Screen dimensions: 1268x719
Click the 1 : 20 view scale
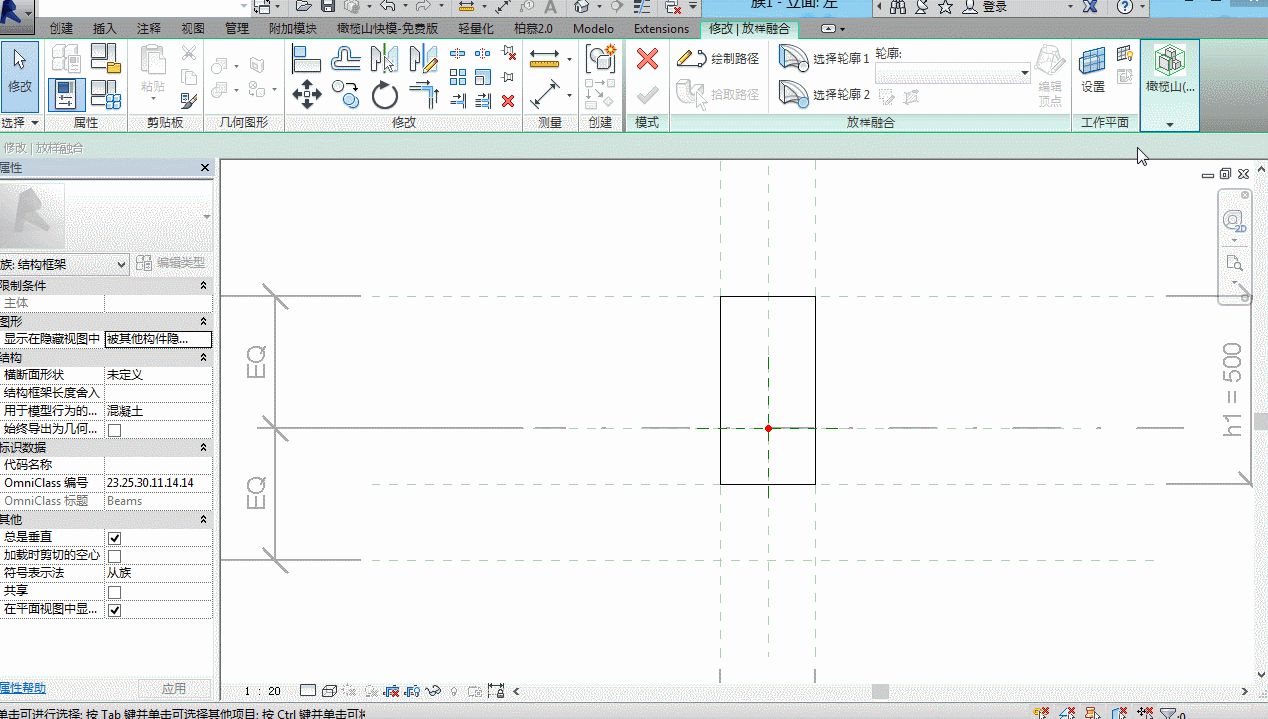point(262,691)
